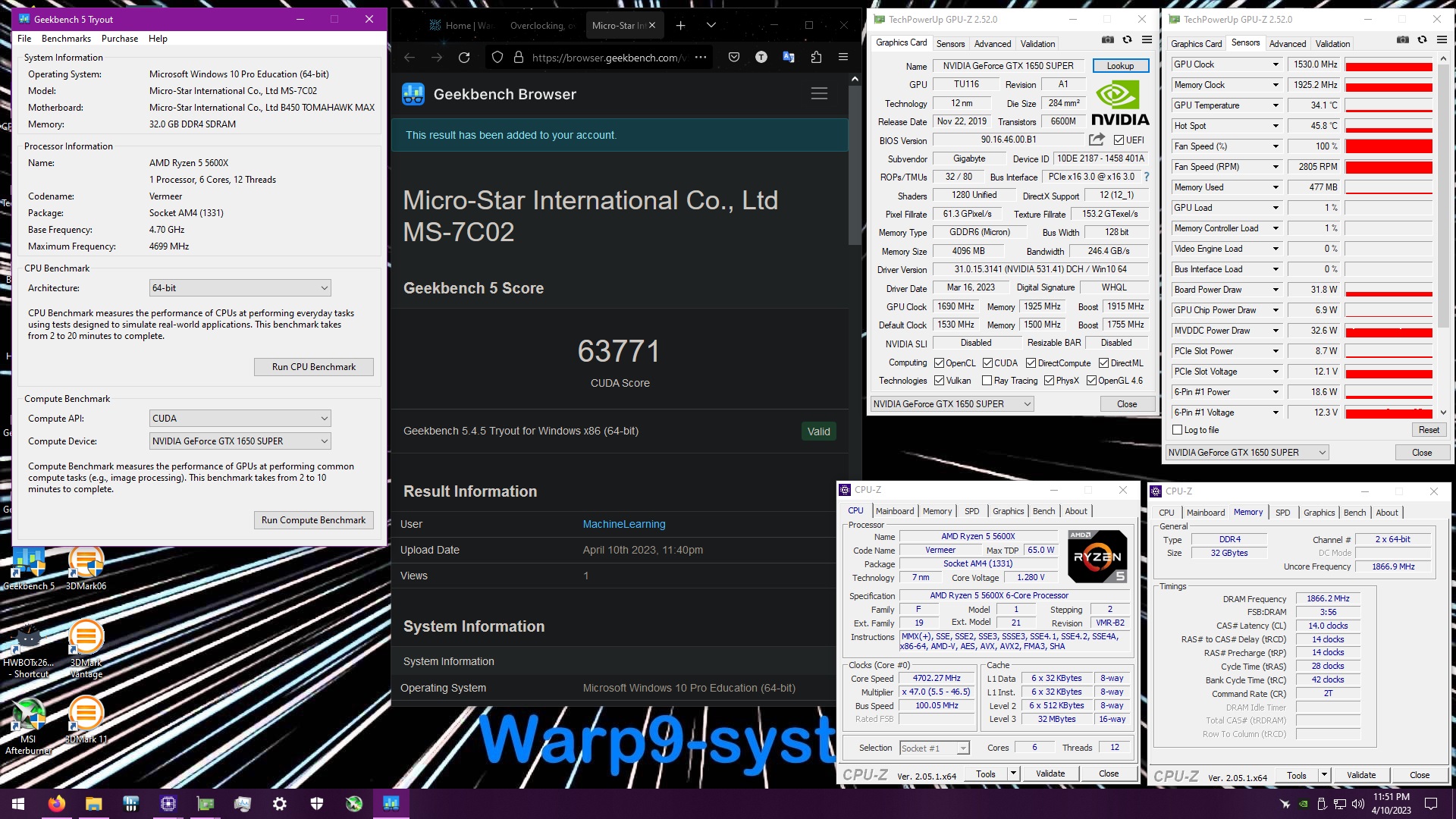
Task: Click browser reload button
Action: [x=464, y=57]
